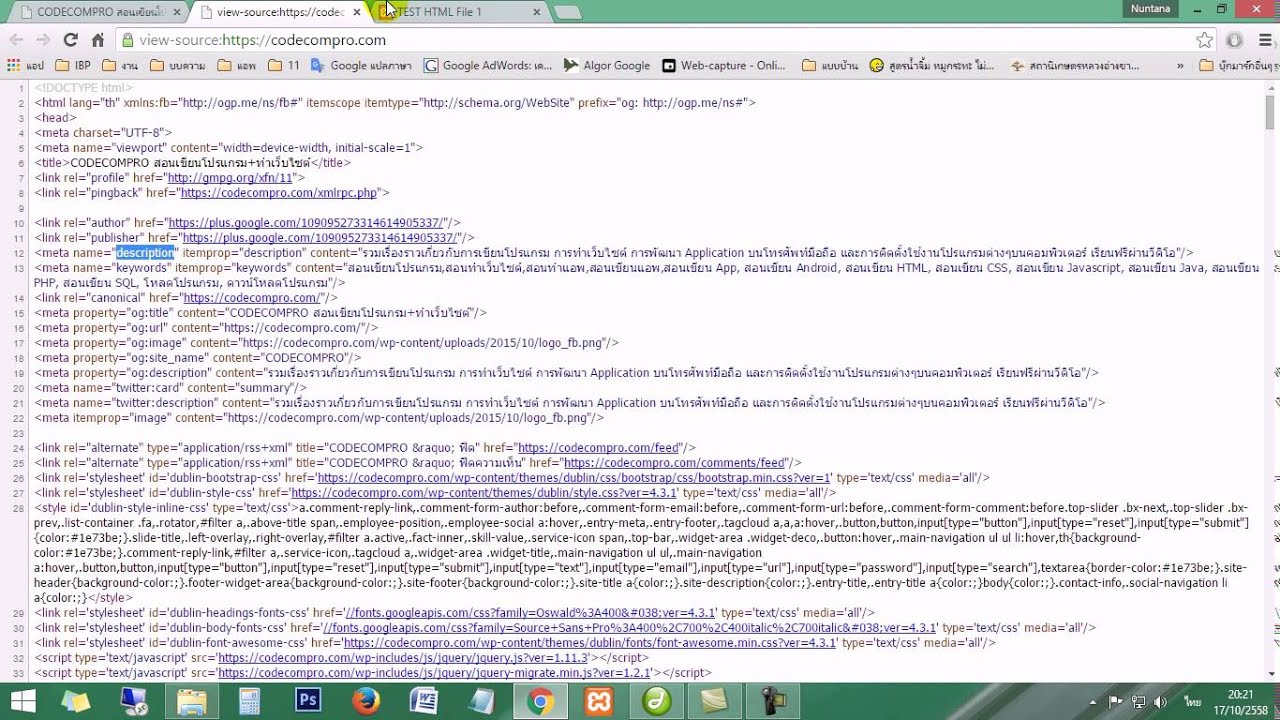Viewport: 1280px width, 720px height.
Task: Open the folder named 11 in bookmarks
Action: (x=285, y=65)
